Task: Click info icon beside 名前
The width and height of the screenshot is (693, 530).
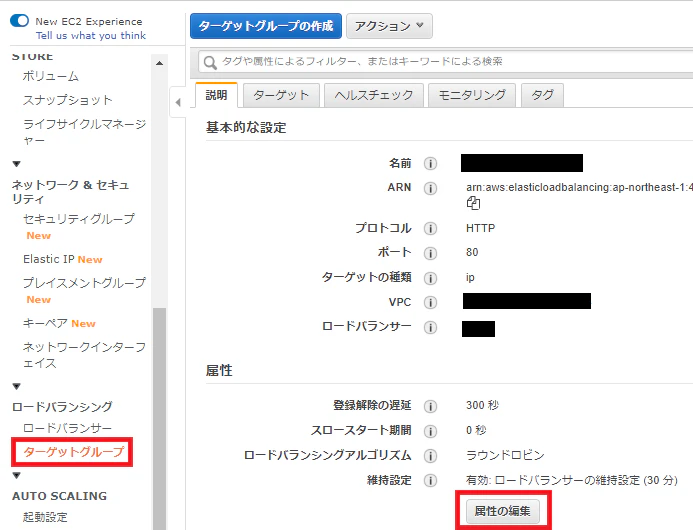Action: (430, 164)
